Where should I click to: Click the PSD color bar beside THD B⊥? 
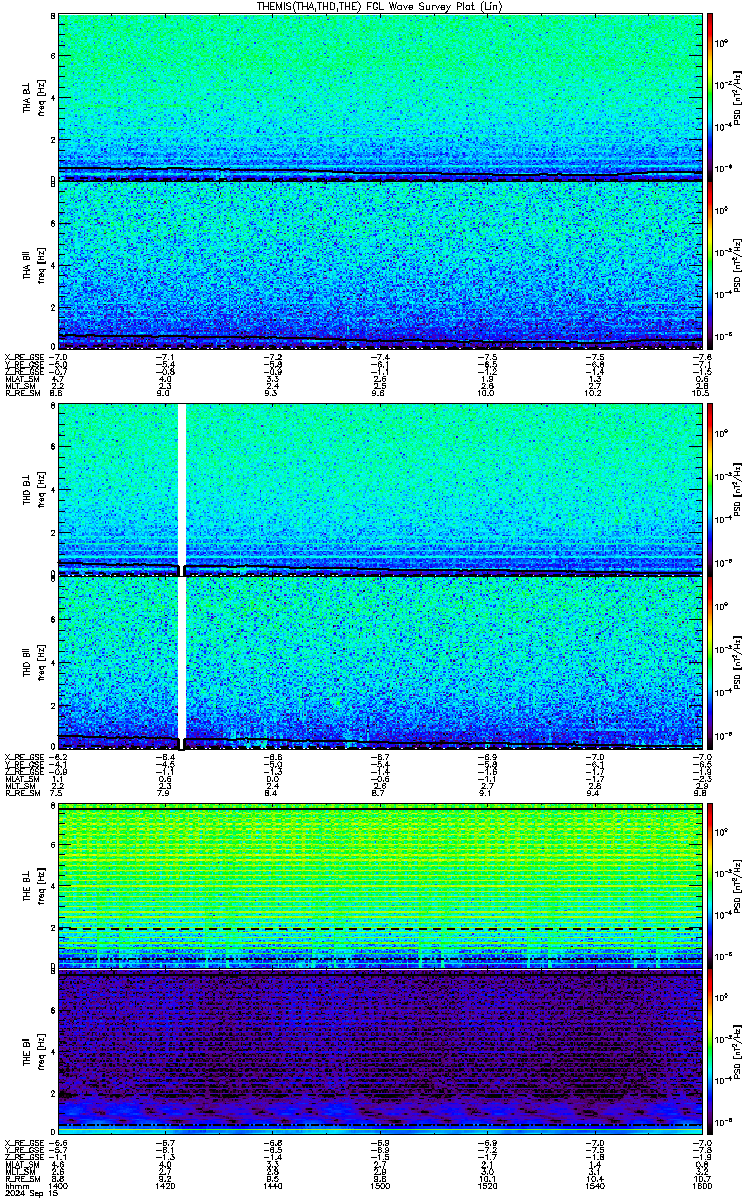[711, 490]
